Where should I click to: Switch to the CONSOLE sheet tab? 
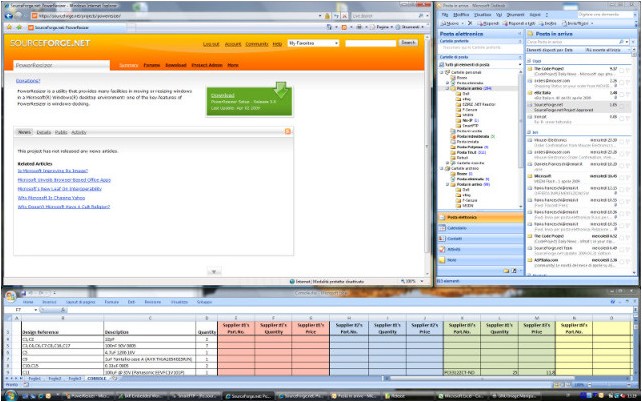coord(97,379)
